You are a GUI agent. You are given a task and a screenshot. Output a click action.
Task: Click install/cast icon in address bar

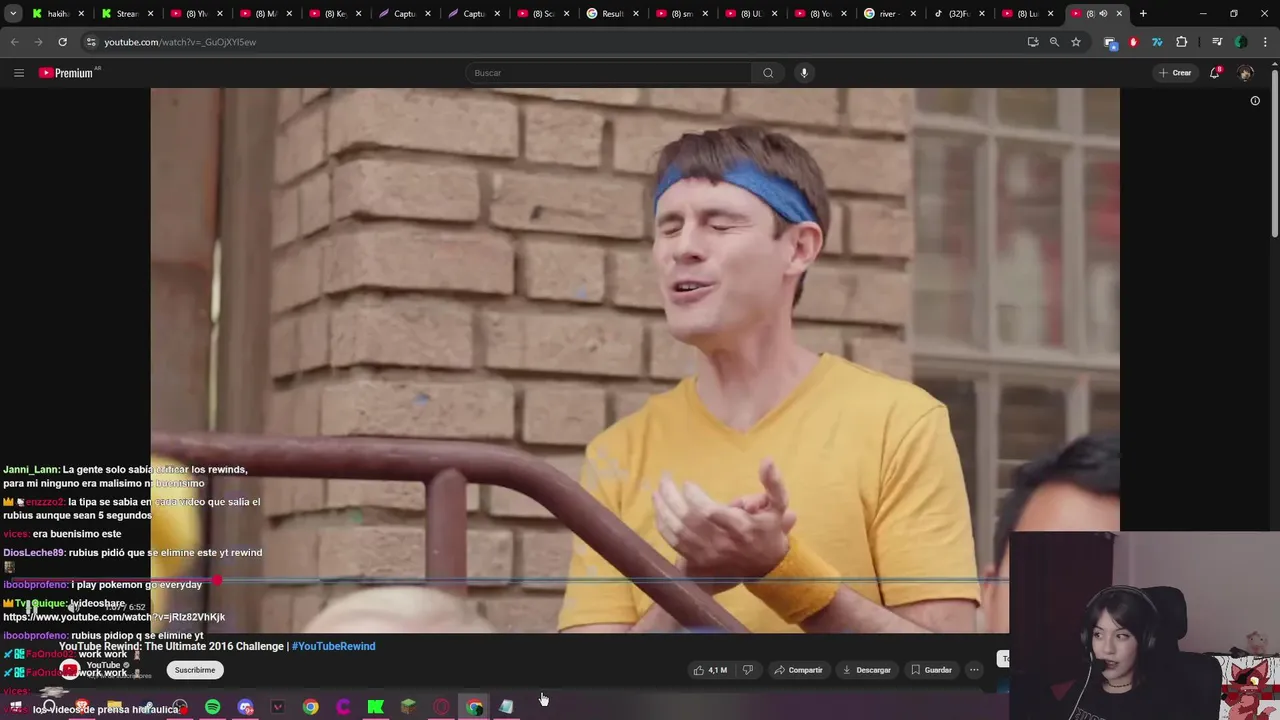(x=1033, y=42)
